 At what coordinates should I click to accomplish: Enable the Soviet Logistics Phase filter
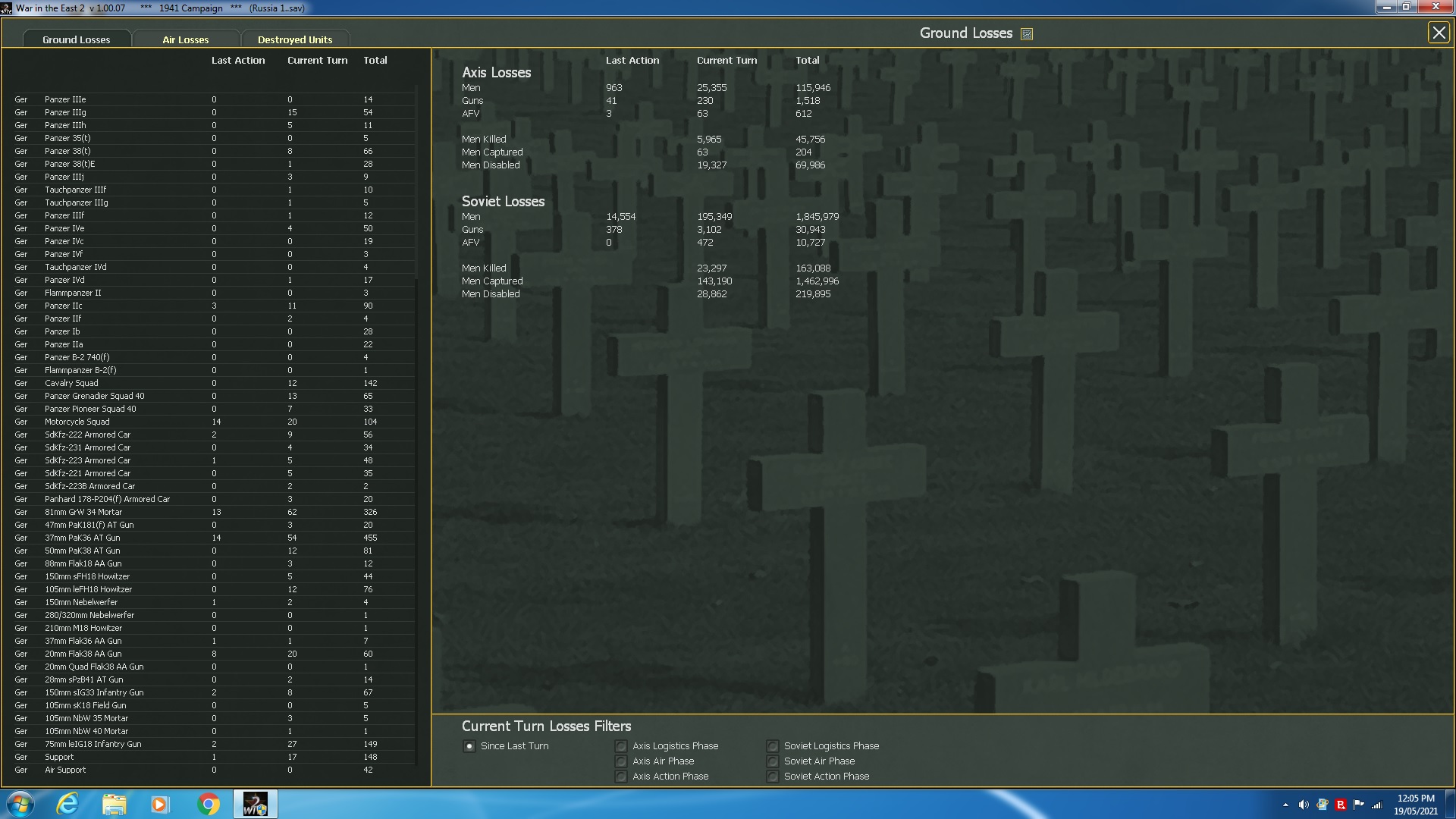773,746
